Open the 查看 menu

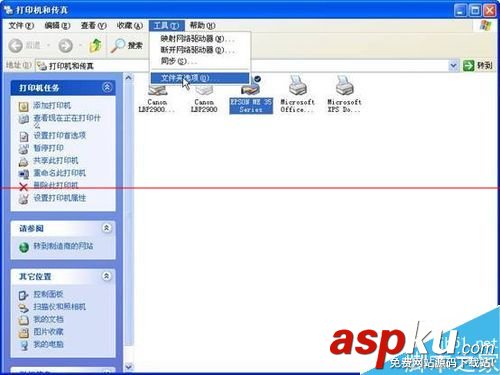(93, 26)
